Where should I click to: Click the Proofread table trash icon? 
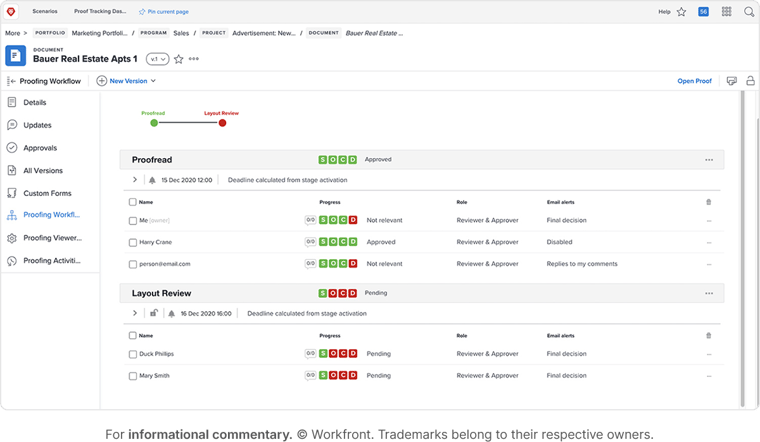[x=709, y=202]
